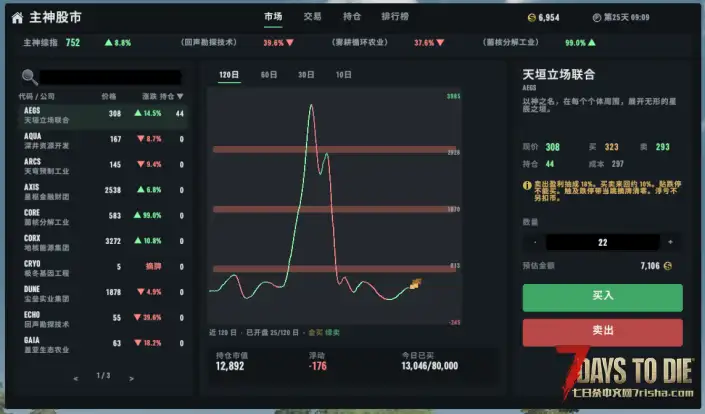The height and width of the screenshot is (414, 705).
Task: Click the 预估金额 7,106 amount
Action: pyautogui.click(x=650, y=266)
